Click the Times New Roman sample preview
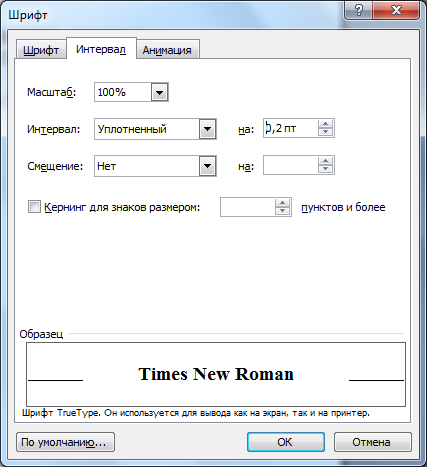Viewport: 427px width, 467px height. 216,374
